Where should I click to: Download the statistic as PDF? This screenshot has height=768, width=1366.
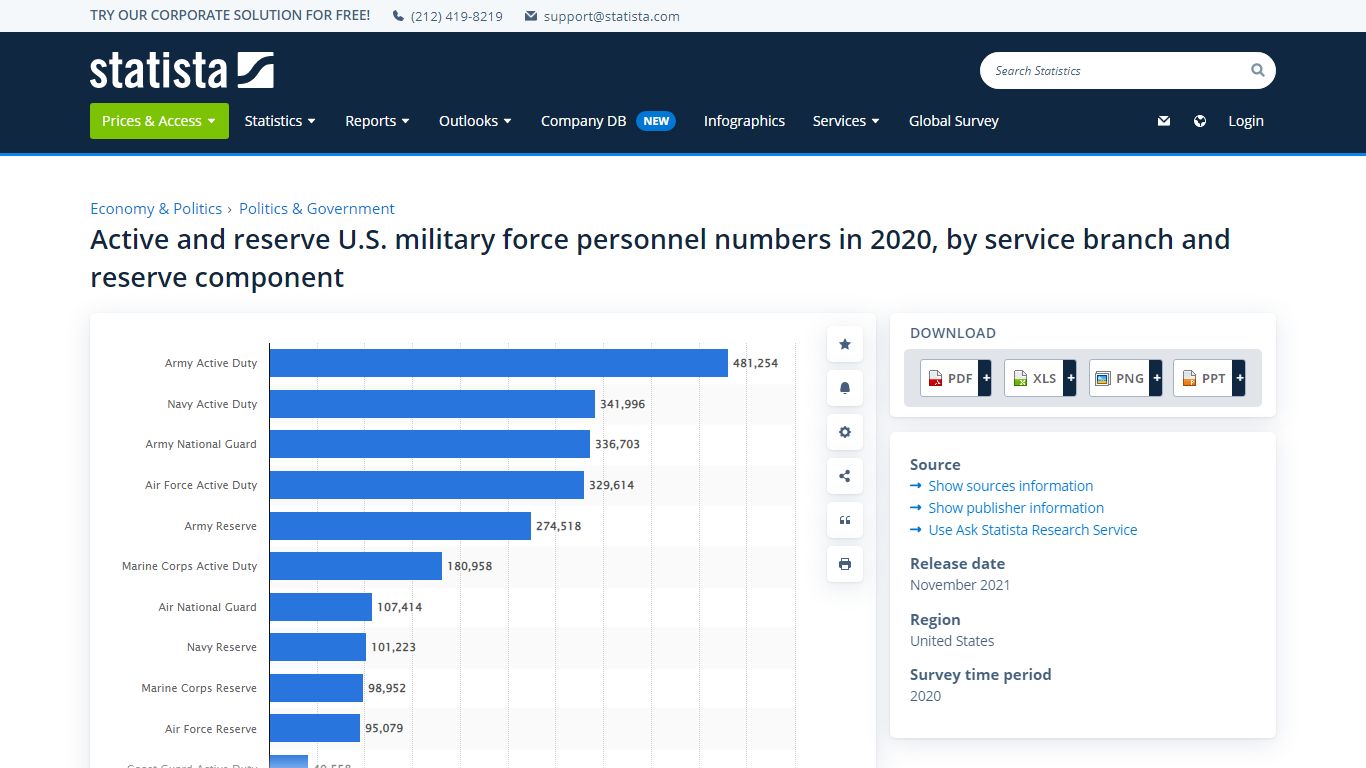pos(949,378)
